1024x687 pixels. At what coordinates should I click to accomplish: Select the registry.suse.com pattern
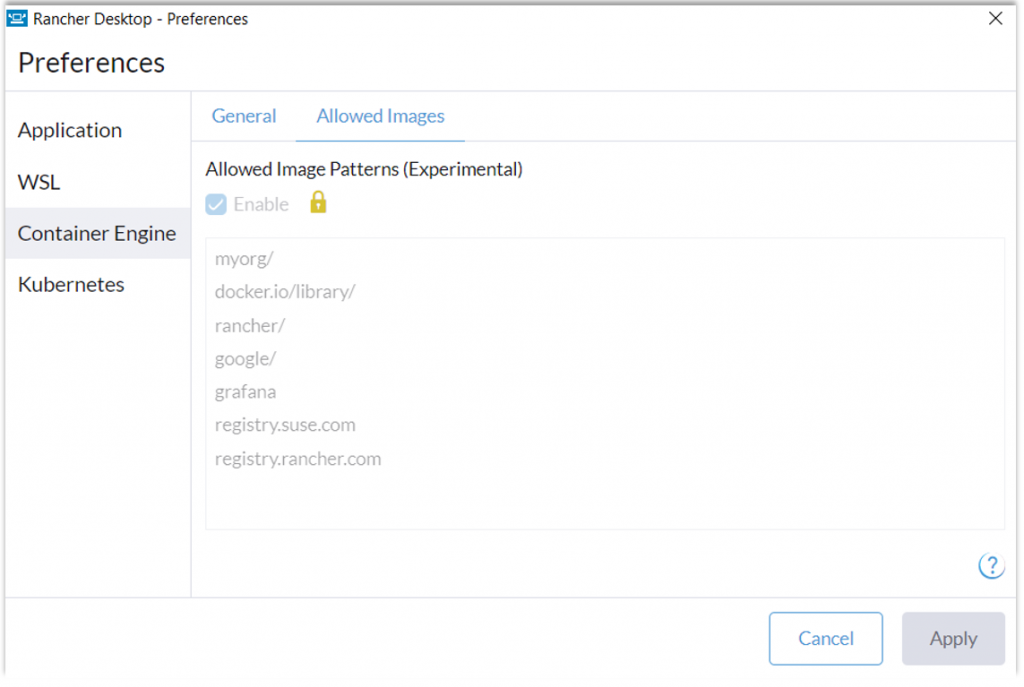285,425
